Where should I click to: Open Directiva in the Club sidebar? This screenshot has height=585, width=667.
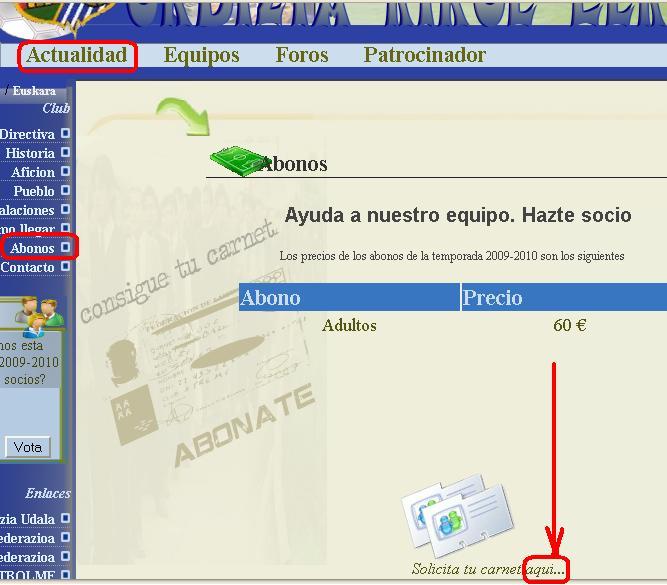27,134
